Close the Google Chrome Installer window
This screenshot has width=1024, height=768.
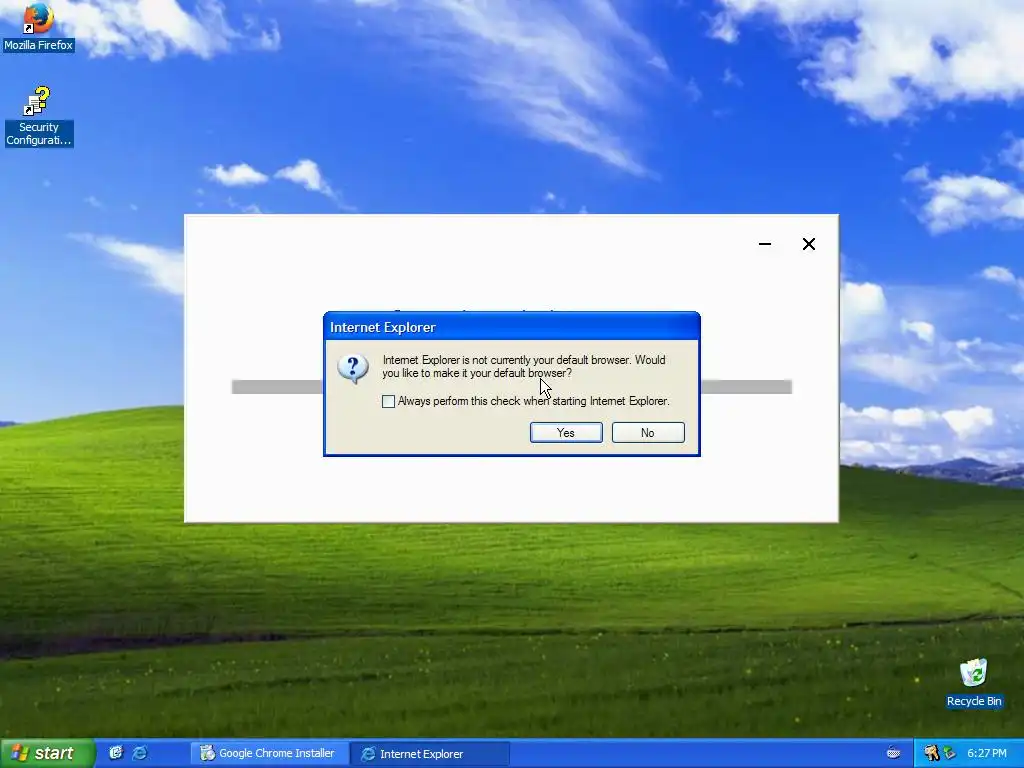pos(808,244)
